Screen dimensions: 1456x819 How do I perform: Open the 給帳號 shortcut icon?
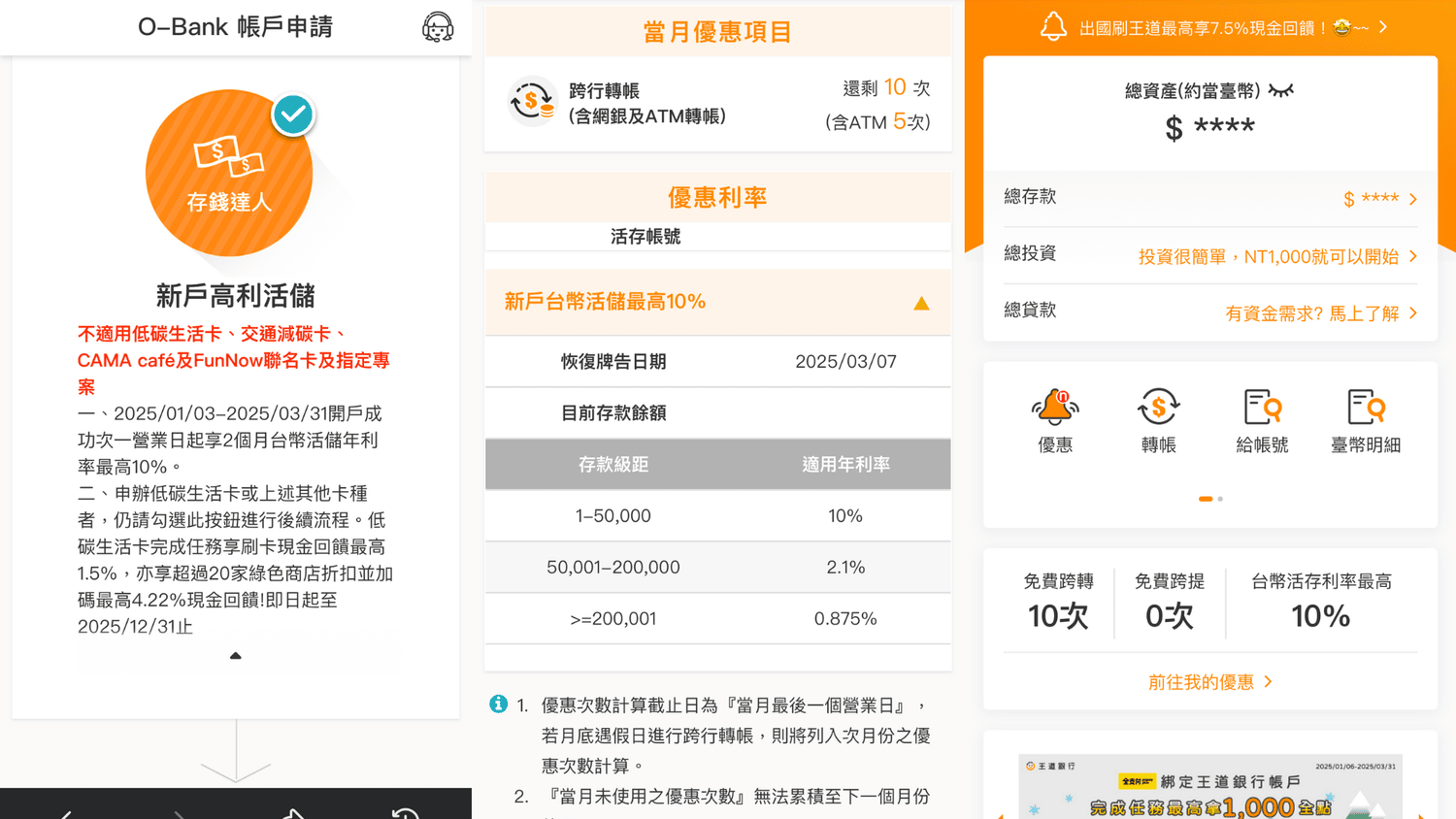click(x=1262, y=408)
